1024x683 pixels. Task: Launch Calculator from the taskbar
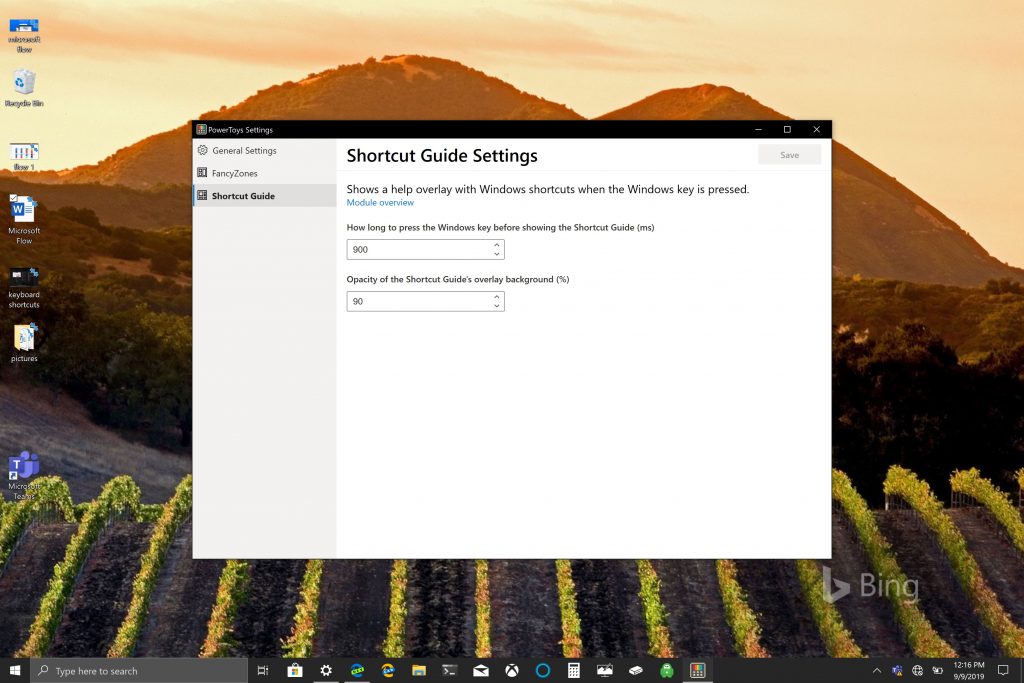(572, 670)
